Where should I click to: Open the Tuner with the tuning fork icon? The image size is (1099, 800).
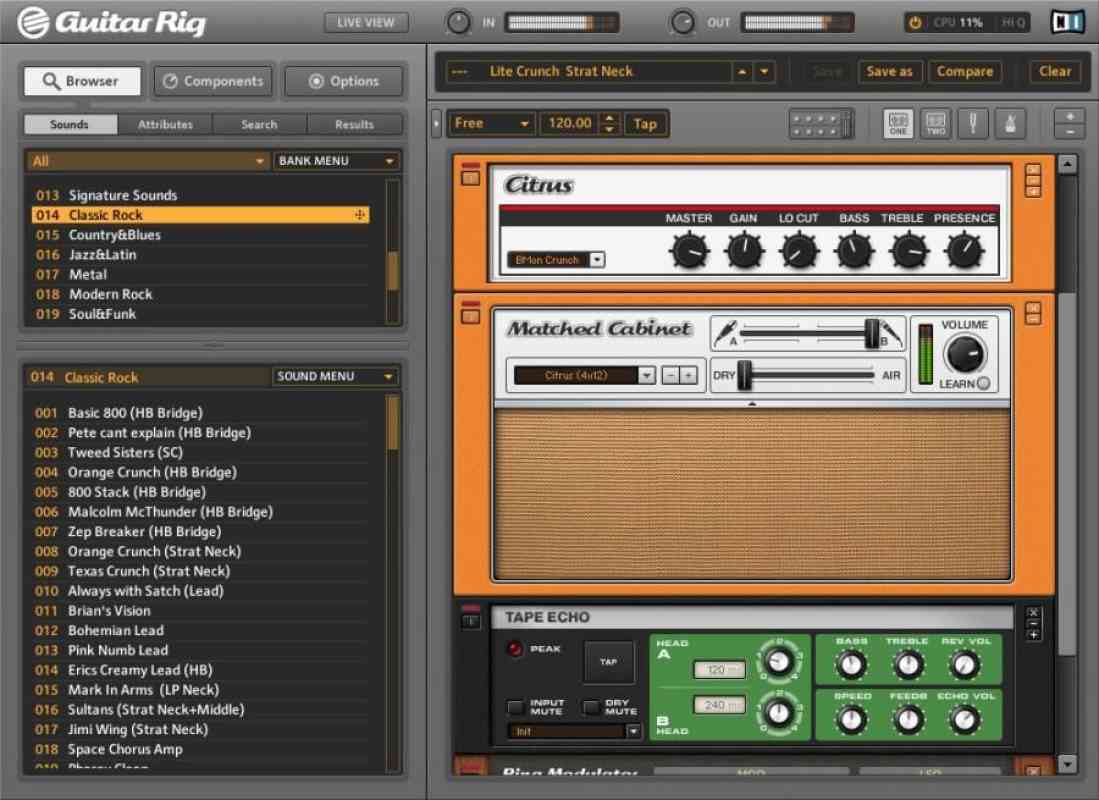point(973,121)
